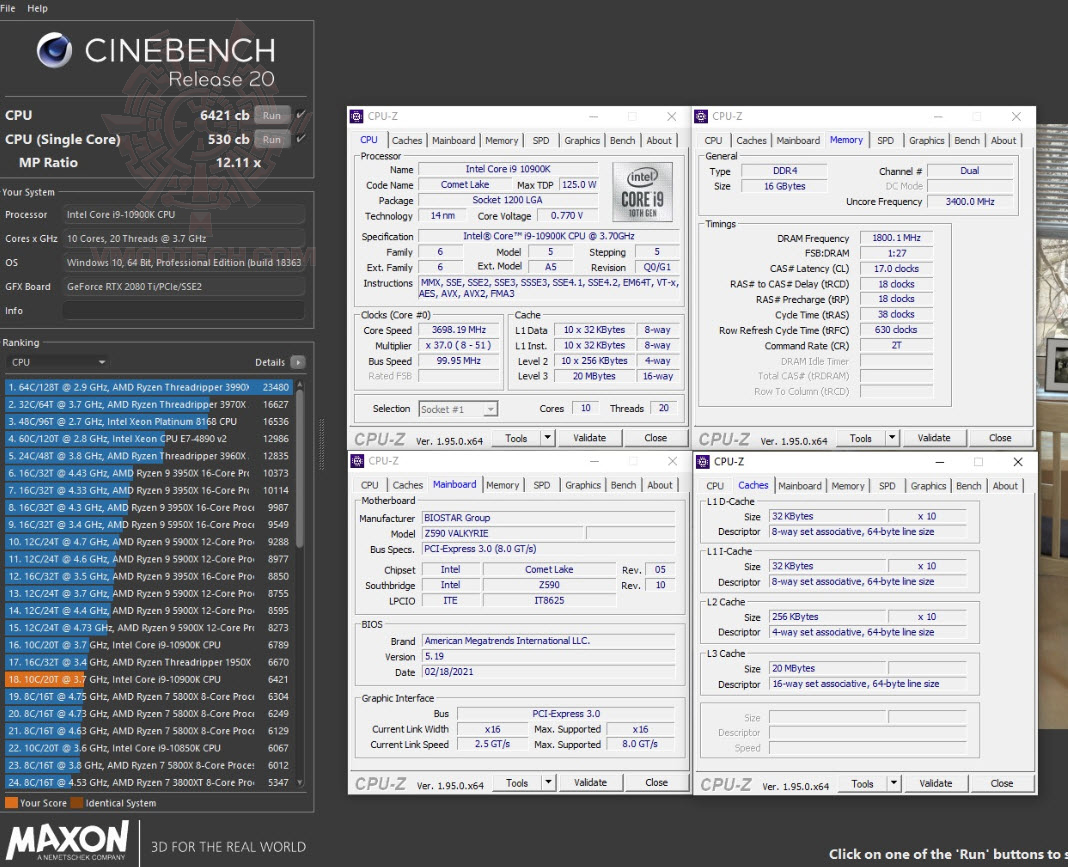Select the highlighted 10C/20T i9-10900K 6421 row
The width and height of the screenshot is (1068, 867).
pyautogui.click(x=148, y=679)
